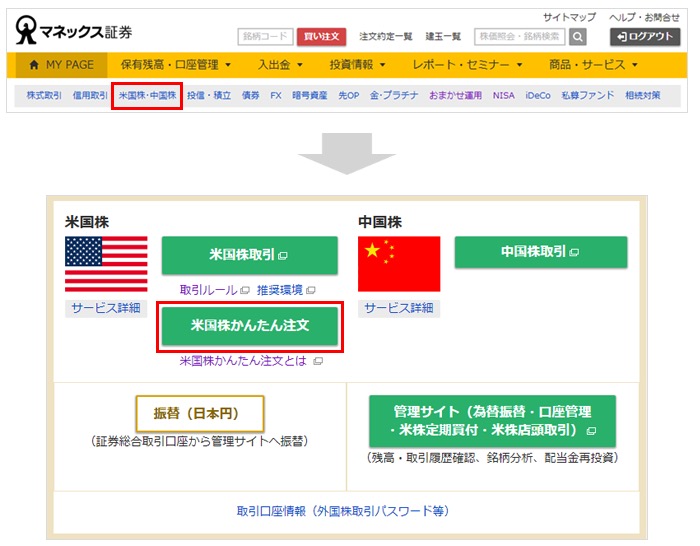
Task: Open ヘルプ・お問合せ link
Action: pyautogui.click(x=644, y=17)
